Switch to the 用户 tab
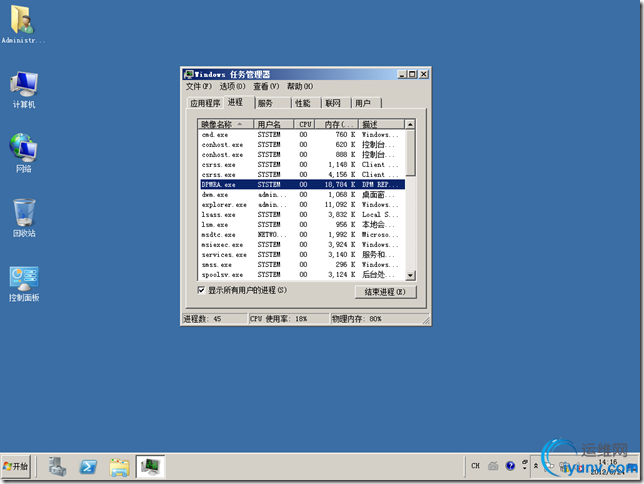 [366, 103]
